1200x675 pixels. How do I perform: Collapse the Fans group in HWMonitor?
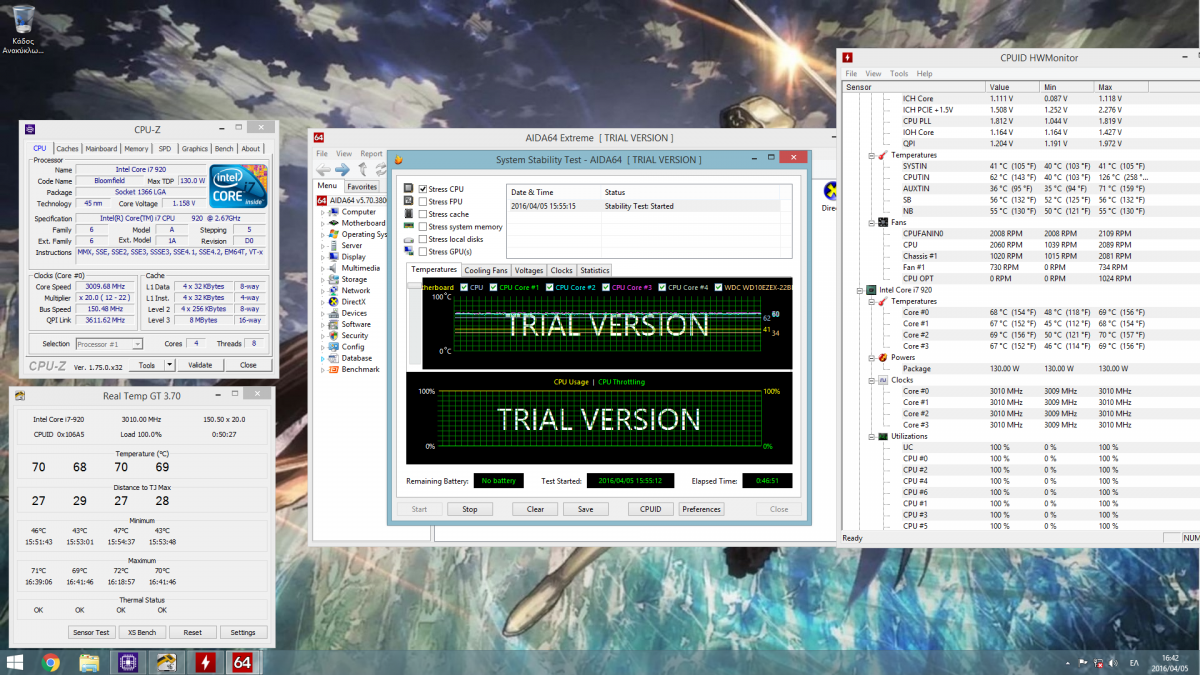point(870,222)
